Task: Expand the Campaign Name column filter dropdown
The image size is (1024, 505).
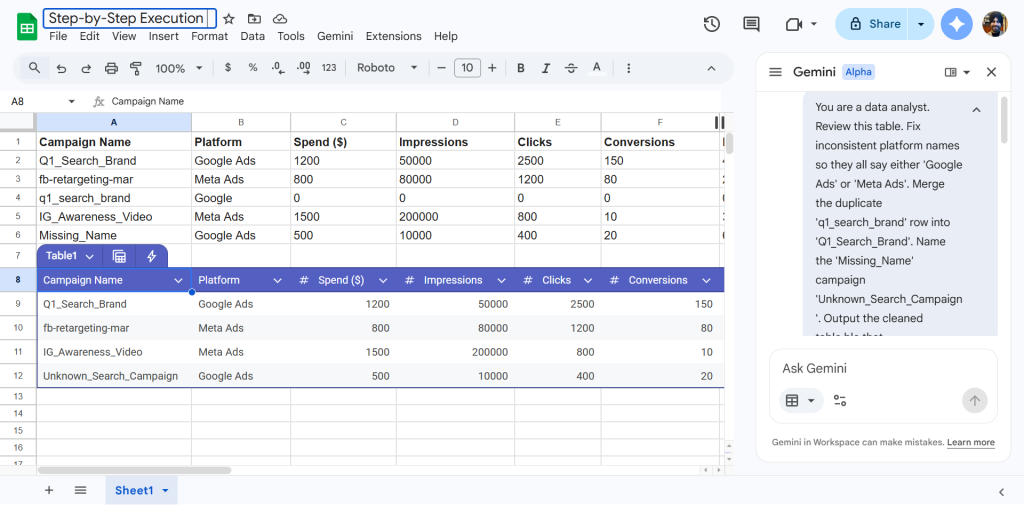Action: [x=178, y=281]
